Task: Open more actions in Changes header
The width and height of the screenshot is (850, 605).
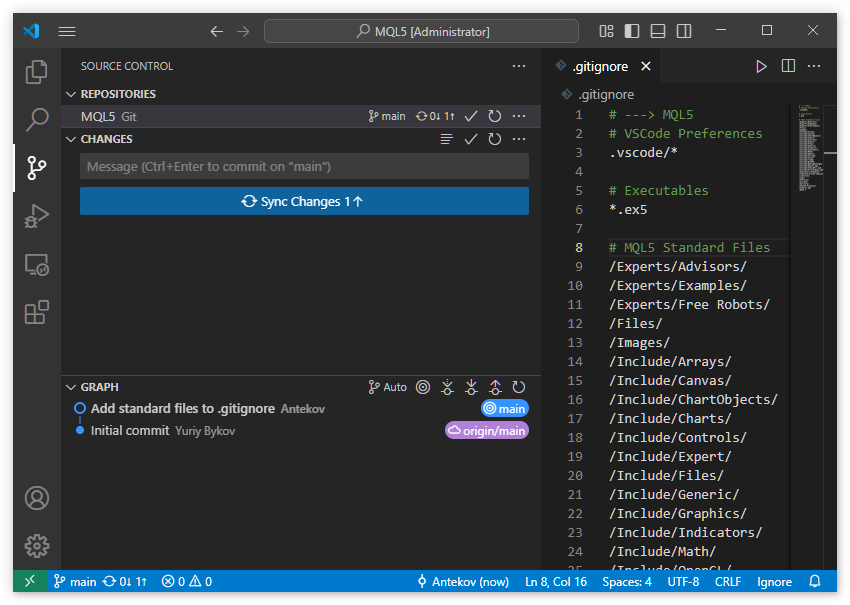Action: [x=519, y=139]
